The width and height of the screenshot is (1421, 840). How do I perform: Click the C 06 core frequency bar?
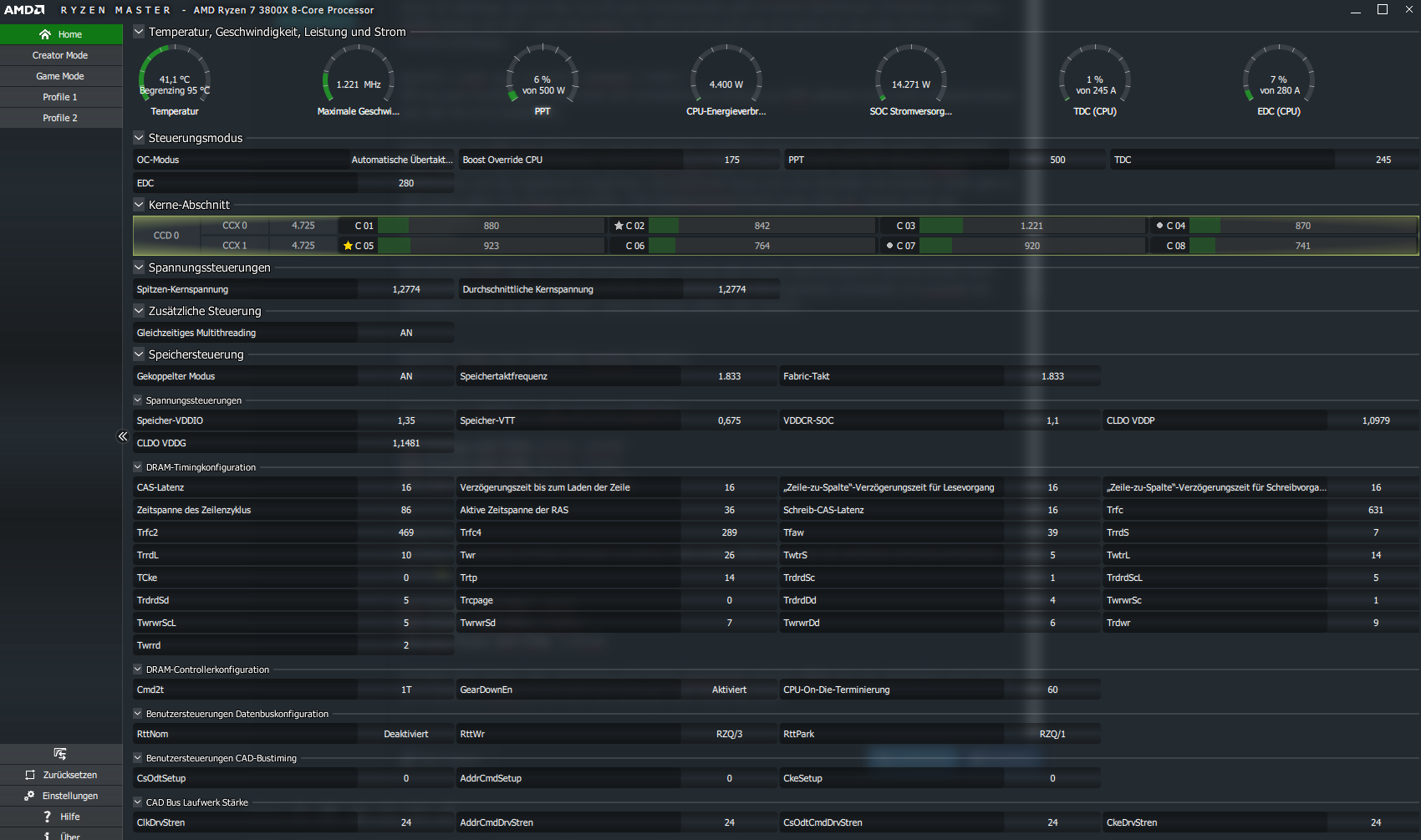(x=761, y=246)
